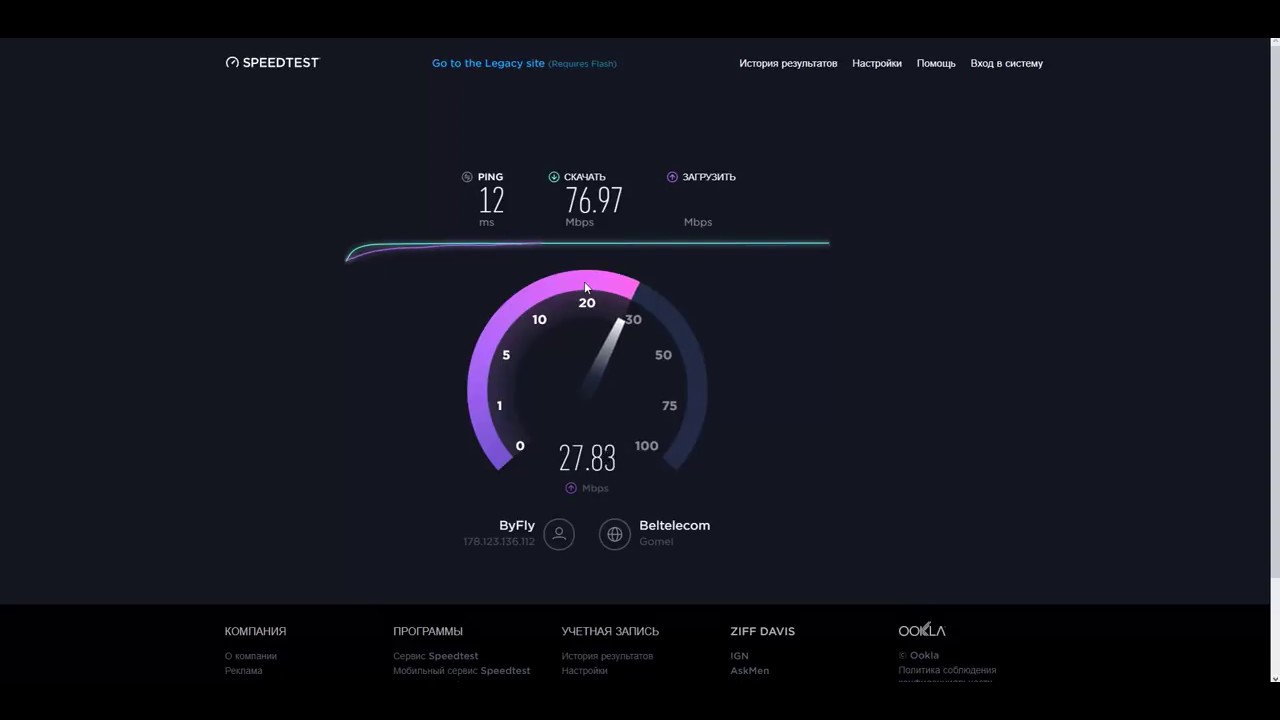Click the globe icon next to Beltelecom
Screen dimensions: 1280x720
click(x=615, y=534)
